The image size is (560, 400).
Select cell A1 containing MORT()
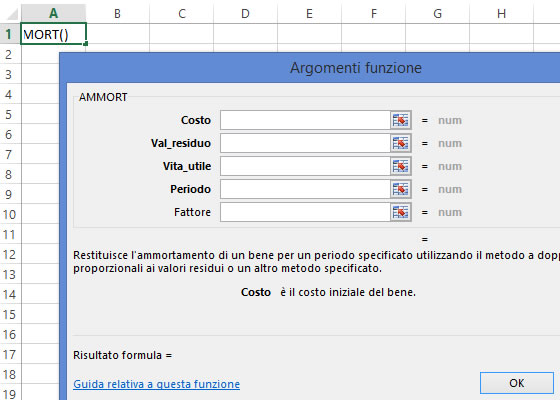(x=53, y=34)
